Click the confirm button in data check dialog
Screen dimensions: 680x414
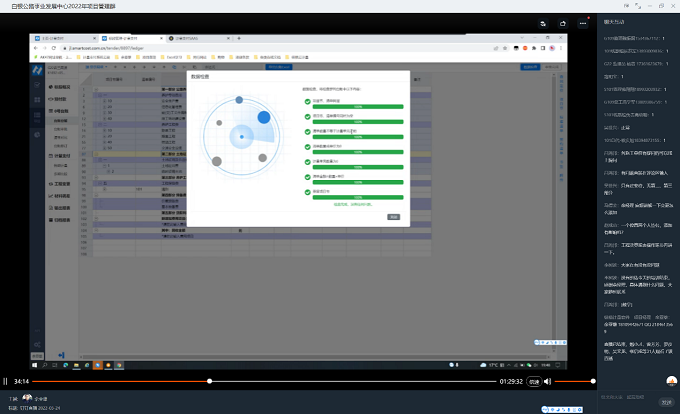[x=394, y=216]
